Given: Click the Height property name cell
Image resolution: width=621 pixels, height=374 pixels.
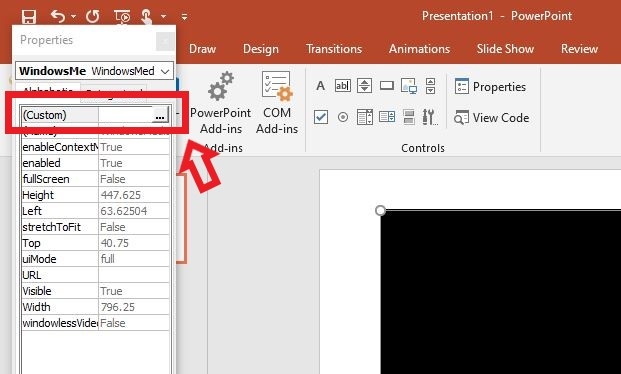Looking at the screenshot, I should click(x=60, y=195).
